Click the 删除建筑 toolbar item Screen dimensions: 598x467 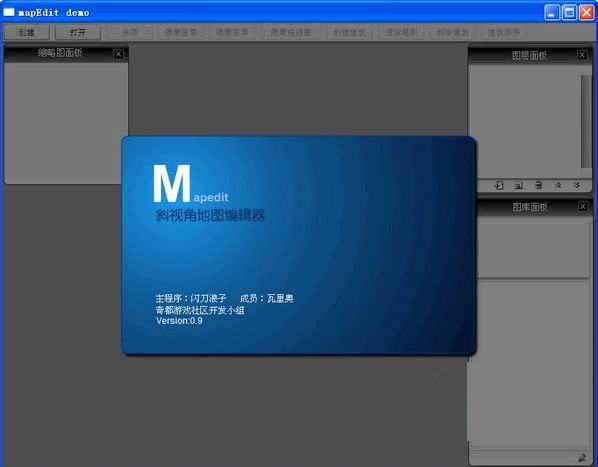[x=452, y=32]
